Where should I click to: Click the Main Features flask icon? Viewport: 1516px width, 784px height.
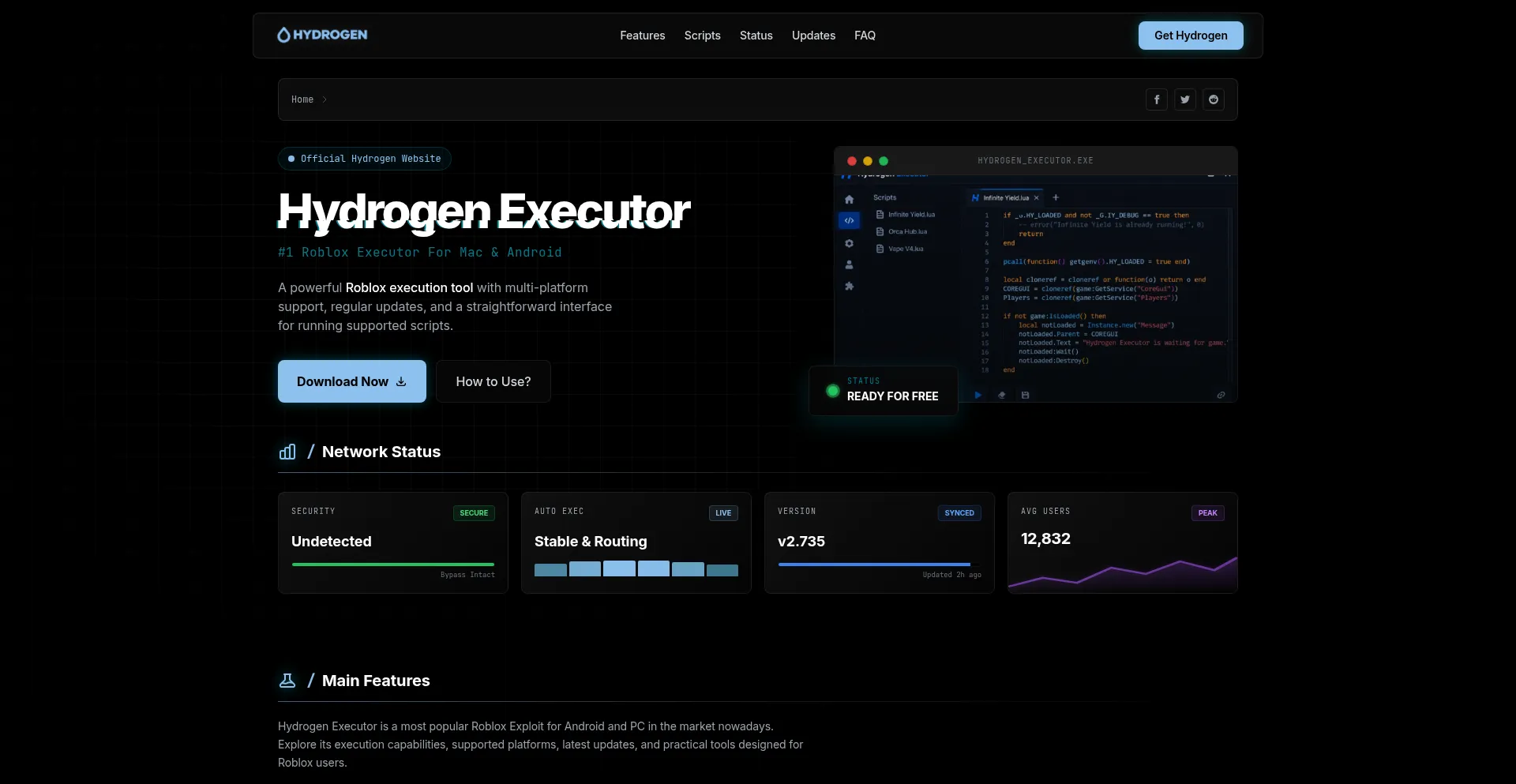287,681
